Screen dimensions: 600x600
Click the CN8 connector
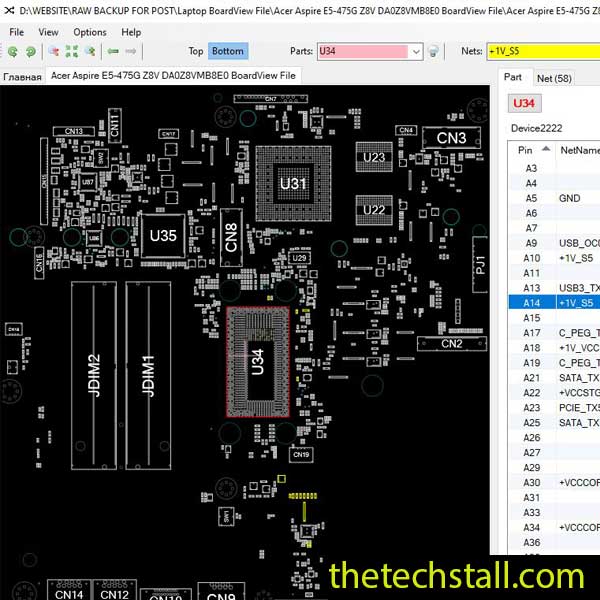coord(231,238)
